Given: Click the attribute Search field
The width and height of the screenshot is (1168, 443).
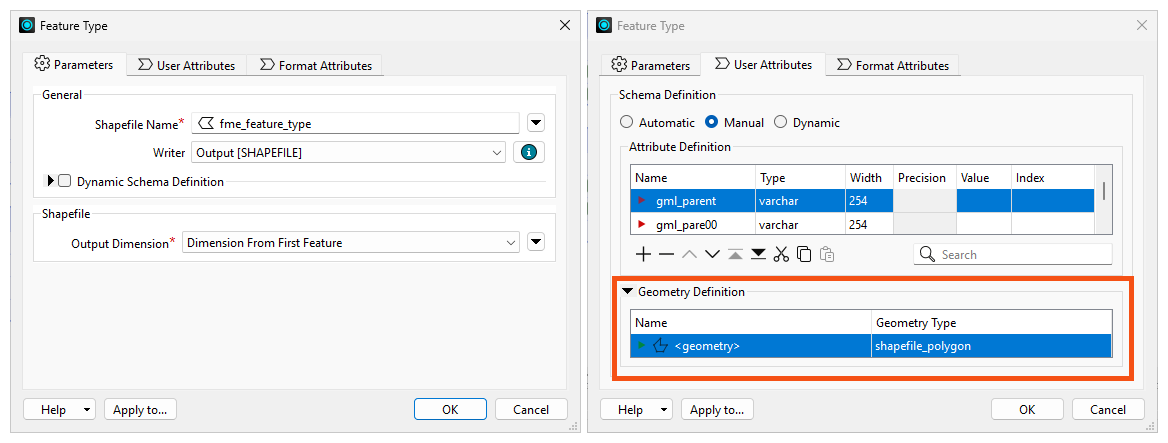Looking at the screenshot, I should point(1012,255).
